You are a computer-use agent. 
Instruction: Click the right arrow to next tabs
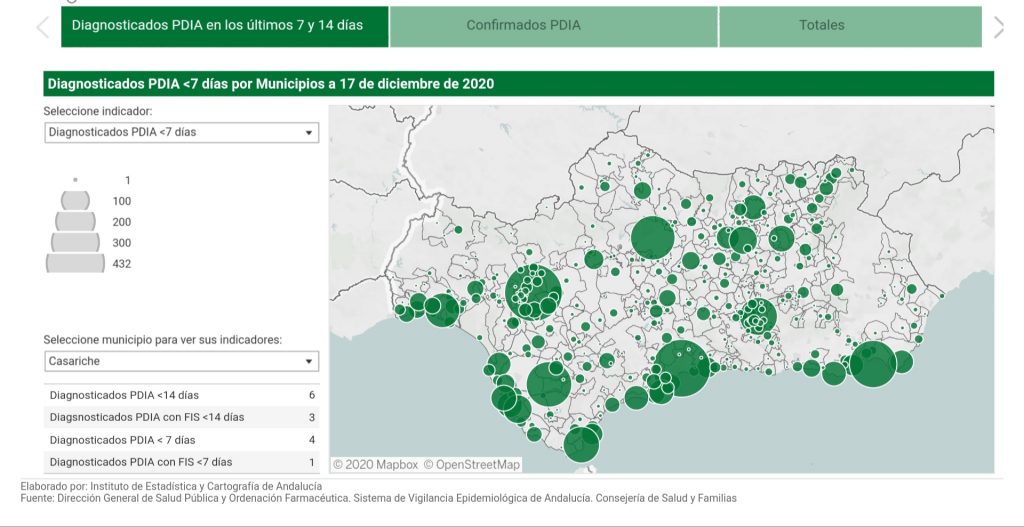pyautogui.click(x=998, y=27)
